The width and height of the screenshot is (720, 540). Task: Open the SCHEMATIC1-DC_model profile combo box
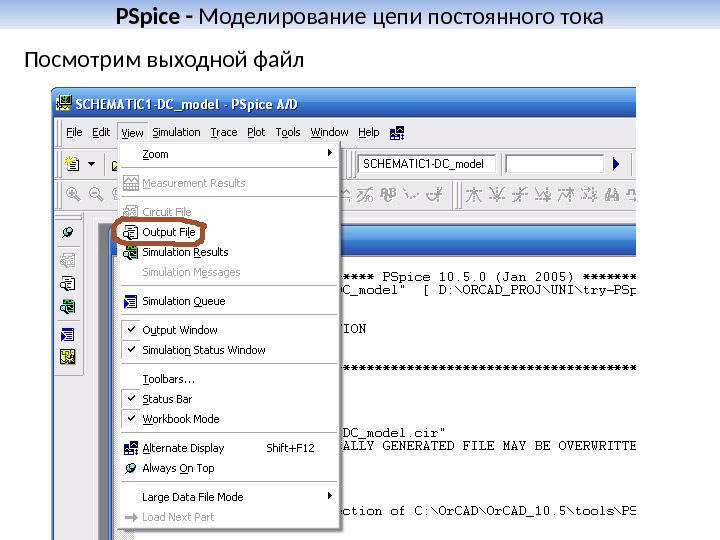coord(427,164)
